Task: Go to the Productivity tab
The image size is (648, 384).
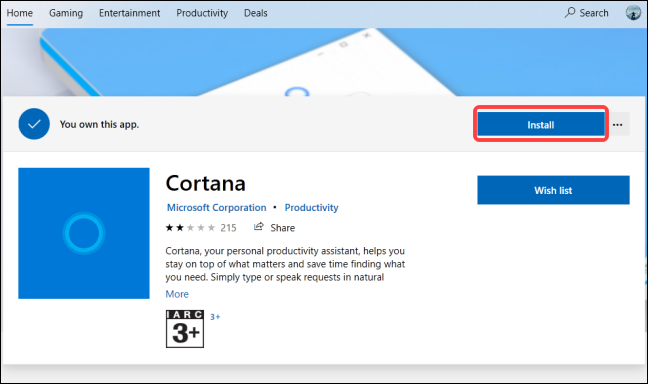Action: click(202, 13)
